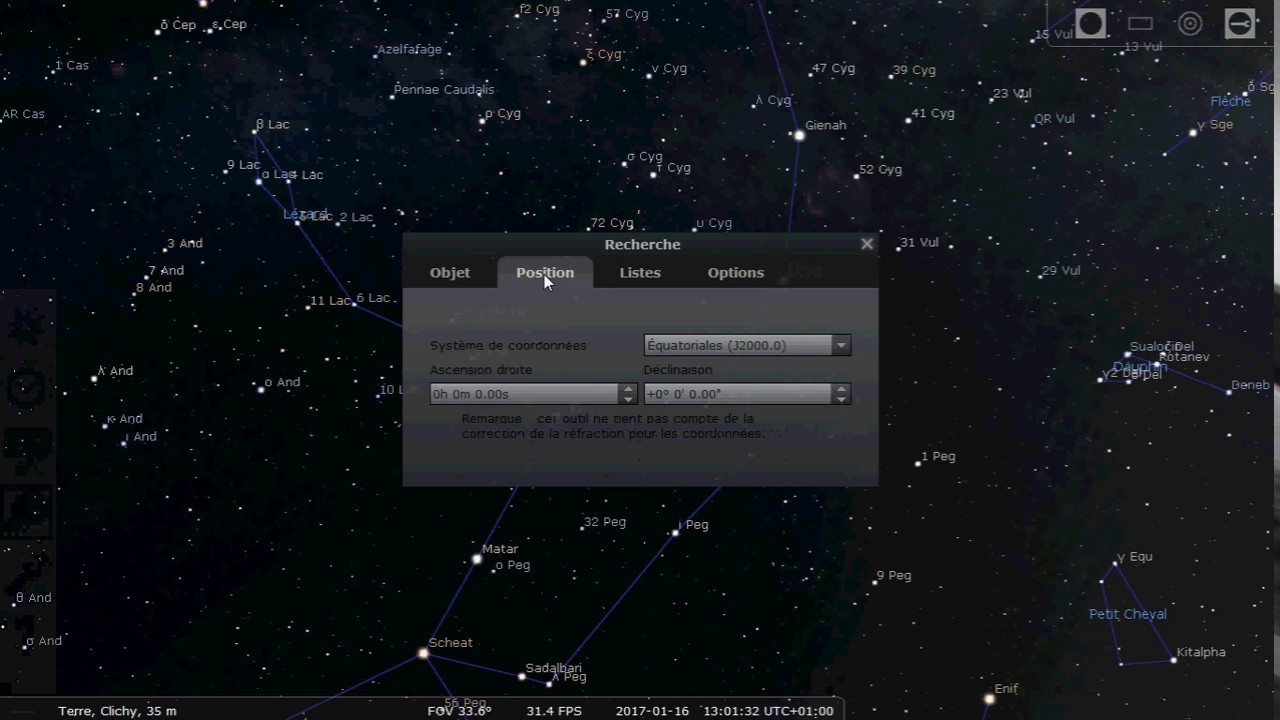Click the 'Flèche' constellation label
The width and height of the screenshot is (1280, 720).
pyautogui.click(x=1230, y=101)
